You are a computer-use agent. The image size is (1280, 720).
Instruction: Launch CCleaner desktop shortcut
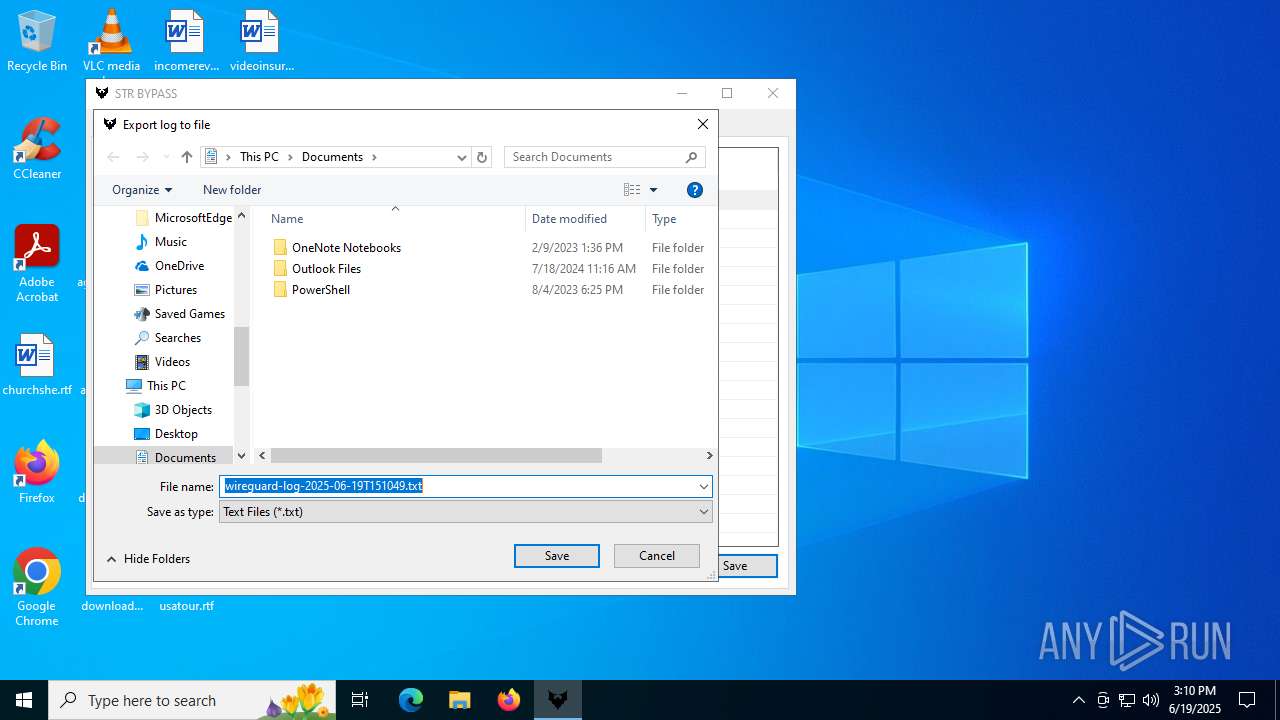click(37, 149)
